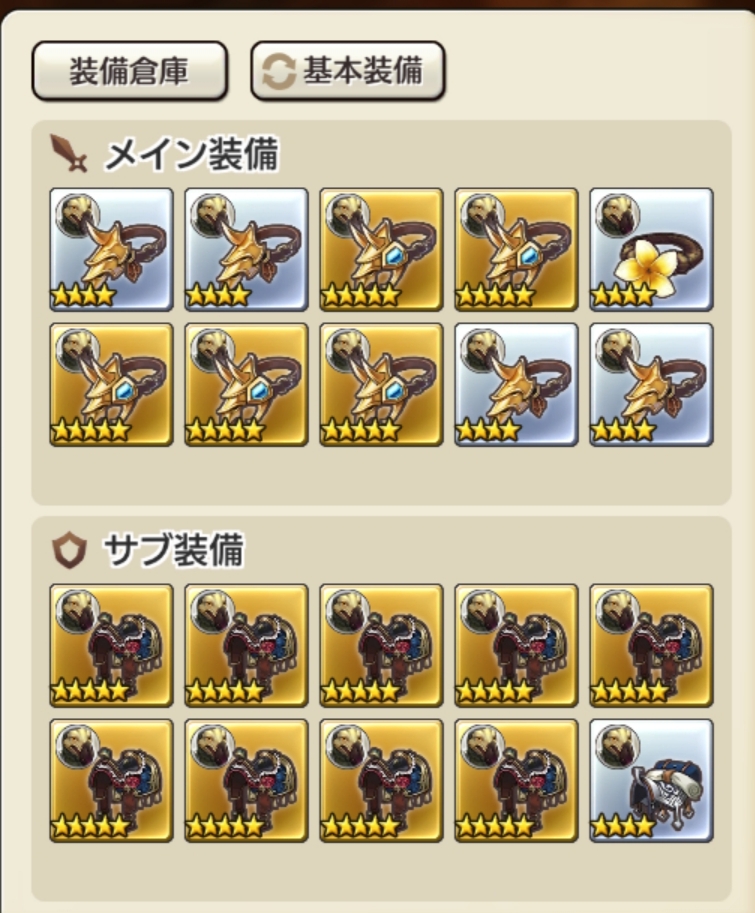
Task: Open the 装備倉庫 equipment storage button
Action: point(129,71)
